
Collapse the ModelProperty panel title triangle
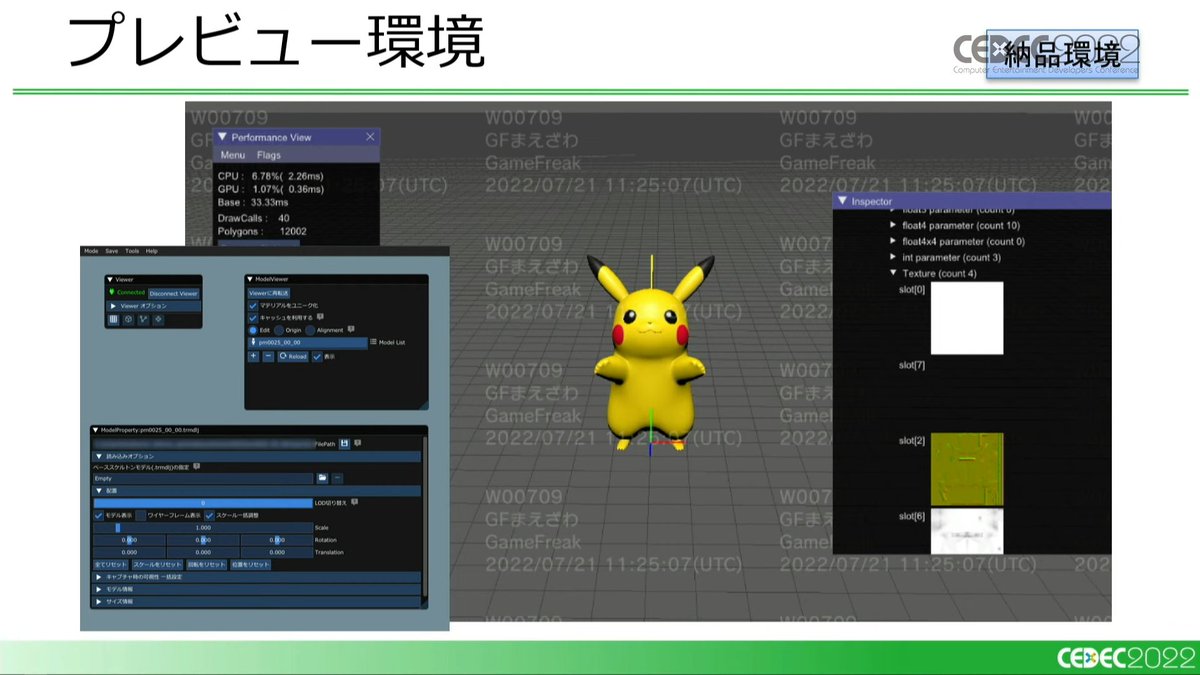point(95,430)
